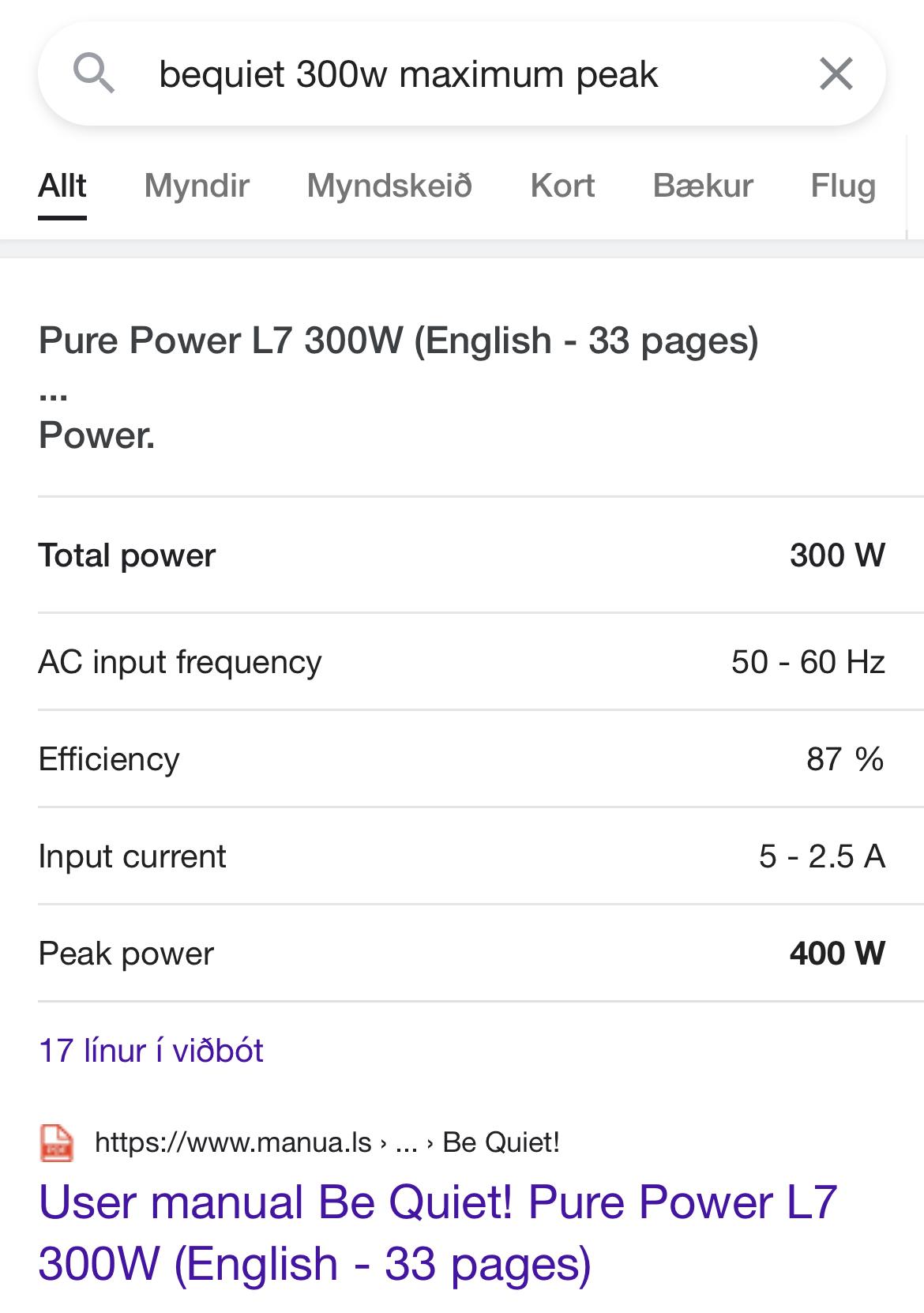Go to the Kort tab

pos(562,186)
